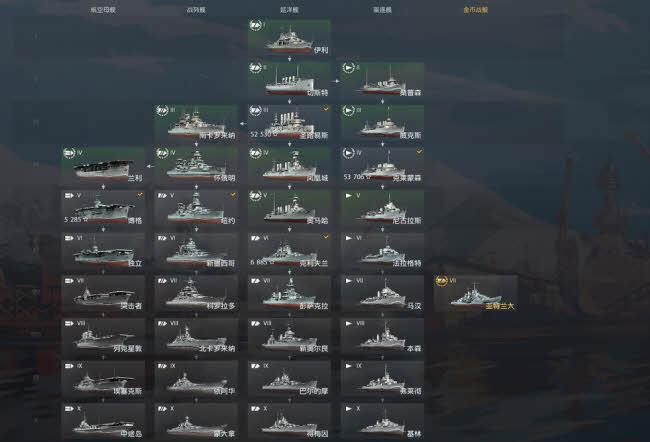
Task: Click the carrier icon on 中途岛 card
Action: click(x=69, y=408)
